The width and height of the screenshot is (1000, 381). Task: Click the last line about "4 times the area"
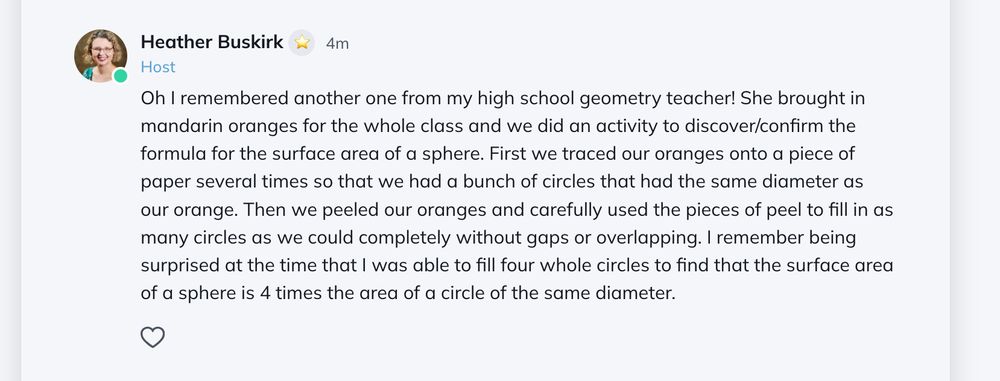(x=408, y=294)
